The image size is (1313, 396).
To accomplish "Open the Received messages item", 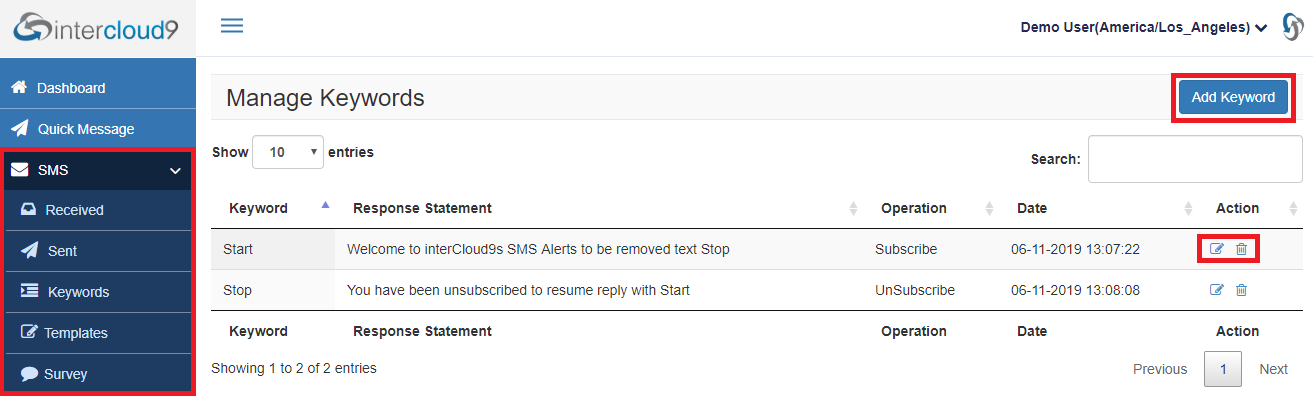I will [98, 210].
